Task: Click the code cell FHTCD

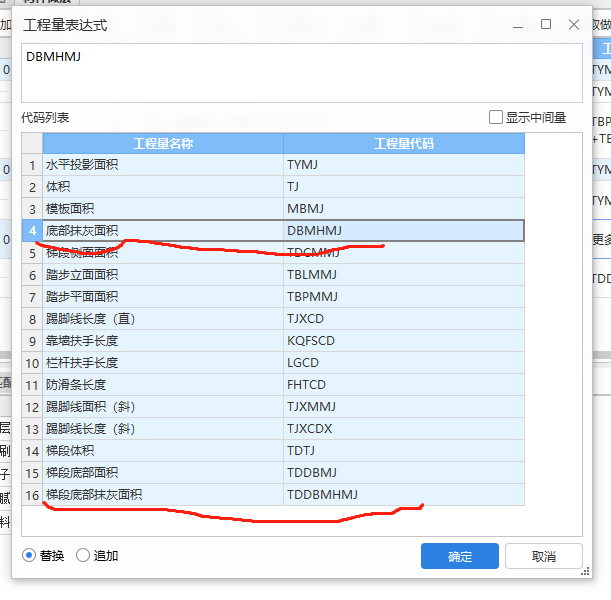Action: pos(404,385)
